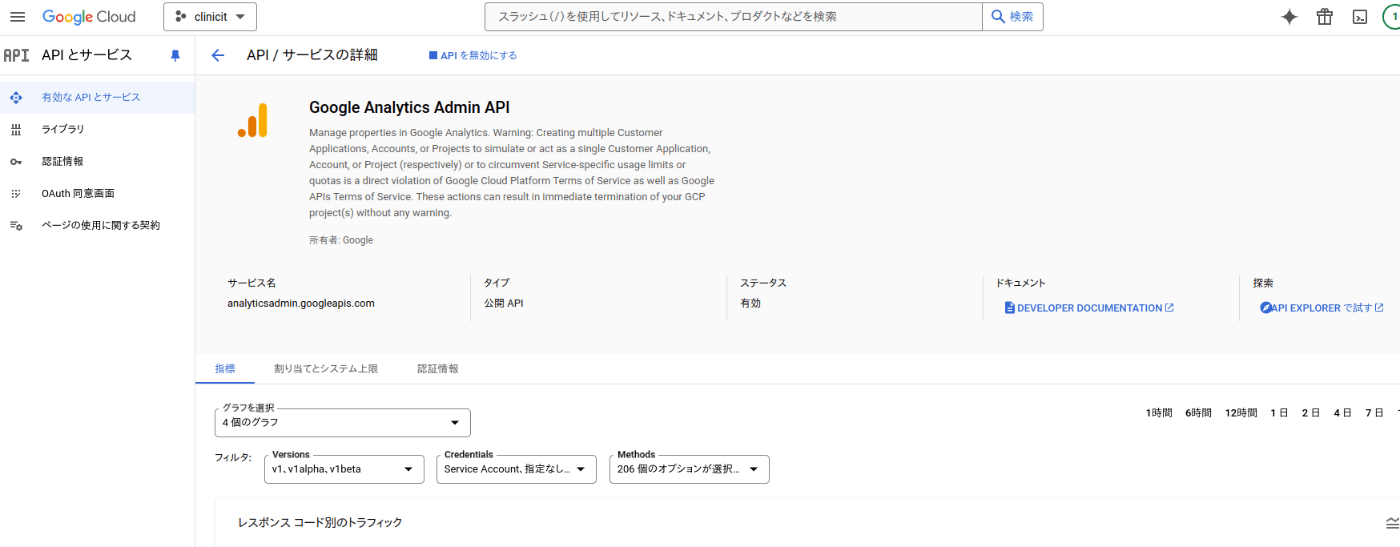Click the key icon for 認証情報
Screen dimensions: 1400x547
pos(16,161)
